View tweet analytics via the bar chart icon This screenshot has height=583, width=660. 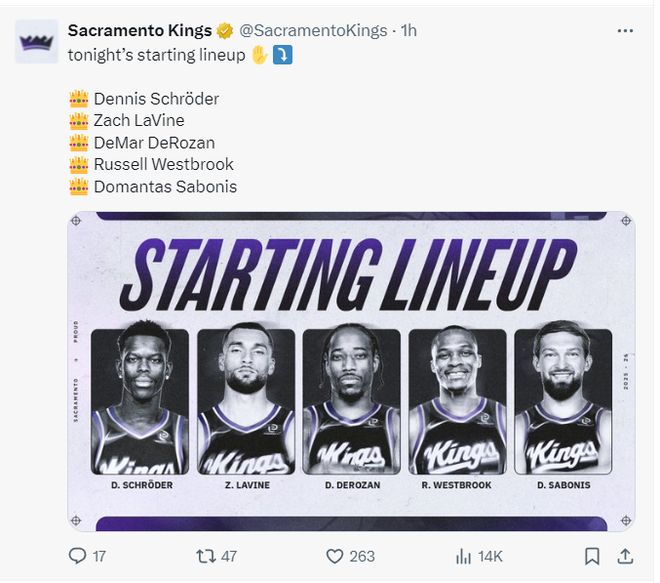pos(464,556)
